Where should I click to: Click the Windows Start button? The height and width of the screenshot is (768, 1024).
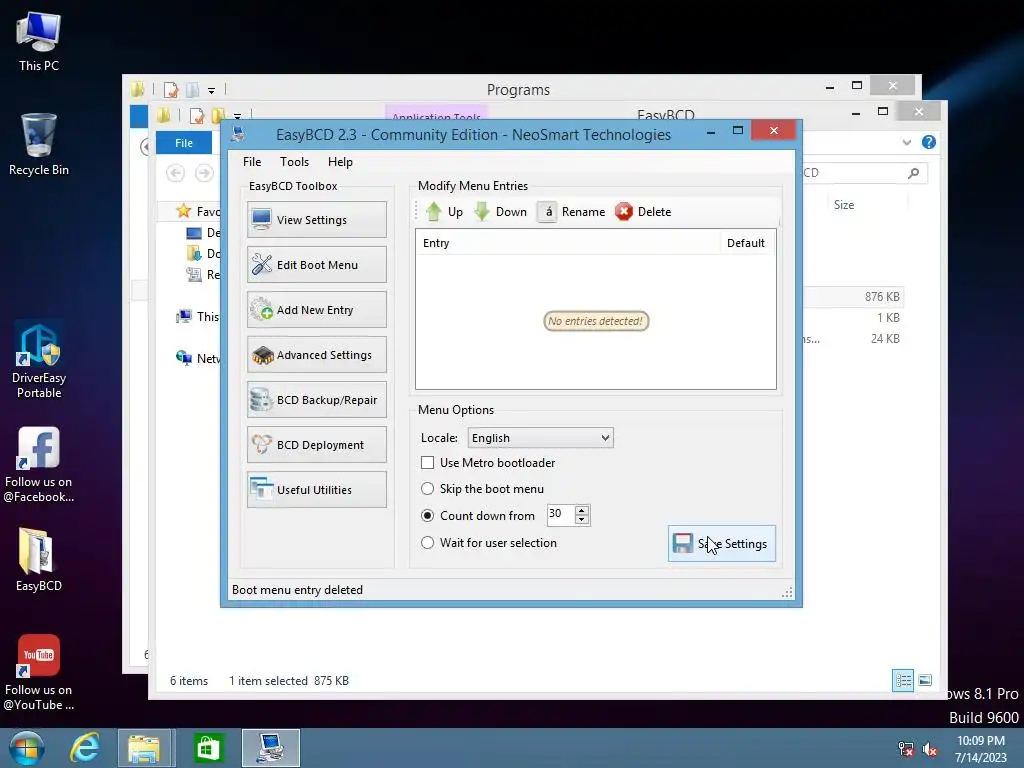(26, 748)
